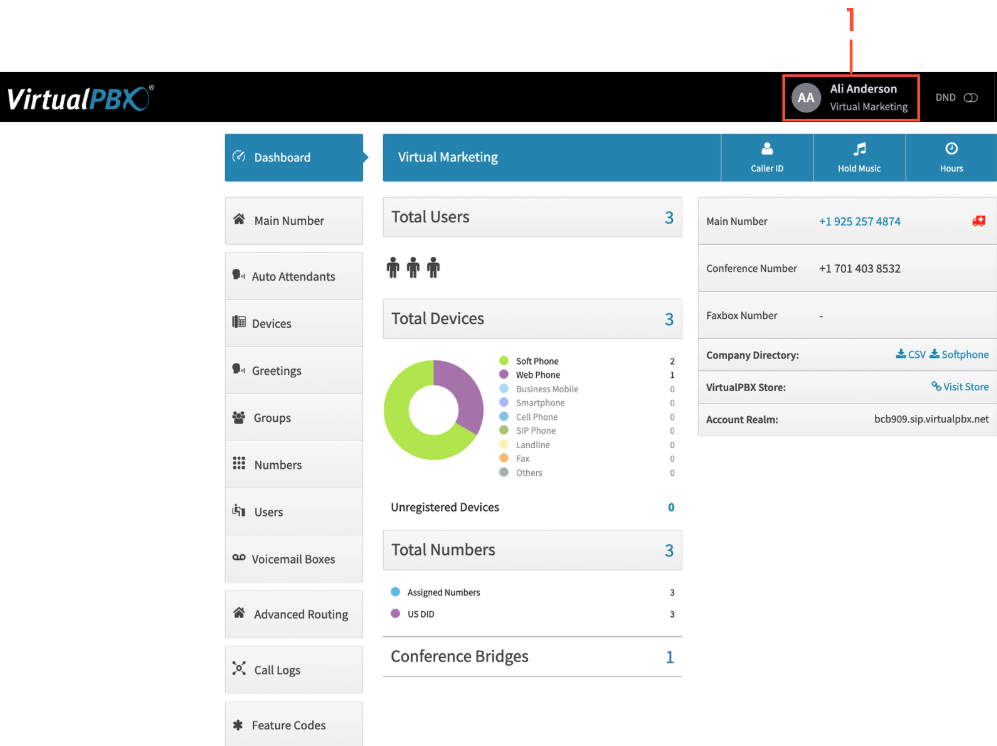Click the AA user avatar
997x746 pixels.
806,97
